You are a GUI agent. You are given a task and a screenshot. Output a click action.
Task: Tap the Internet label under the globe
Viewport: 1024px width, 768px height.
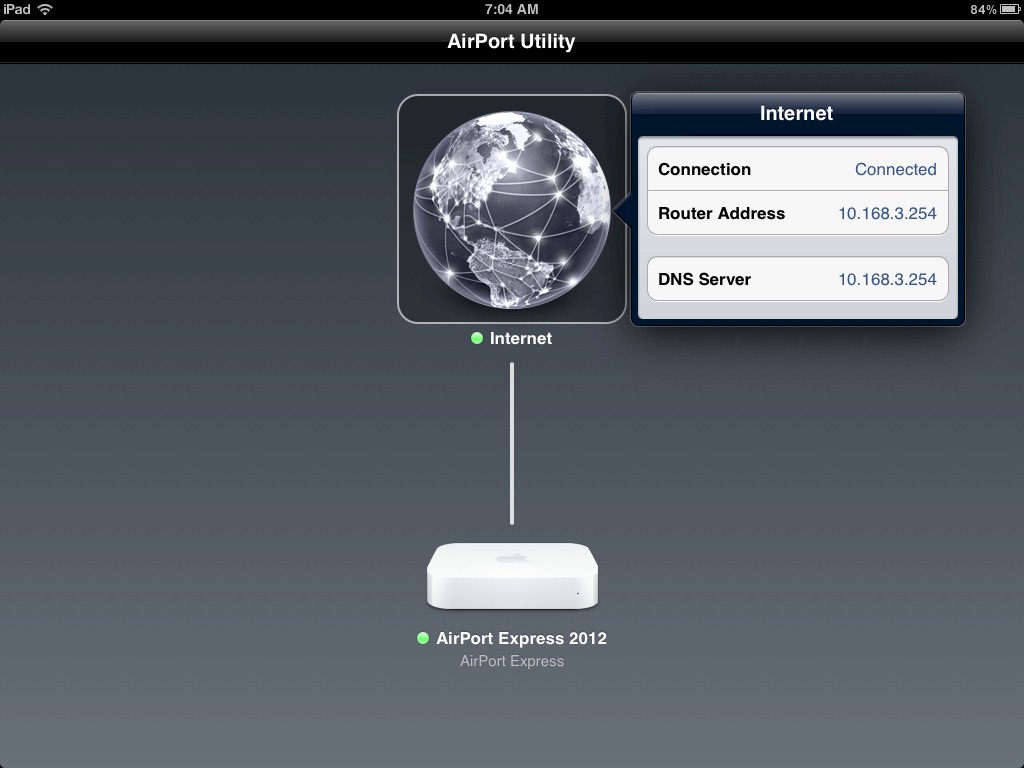(x=520, y=338)
